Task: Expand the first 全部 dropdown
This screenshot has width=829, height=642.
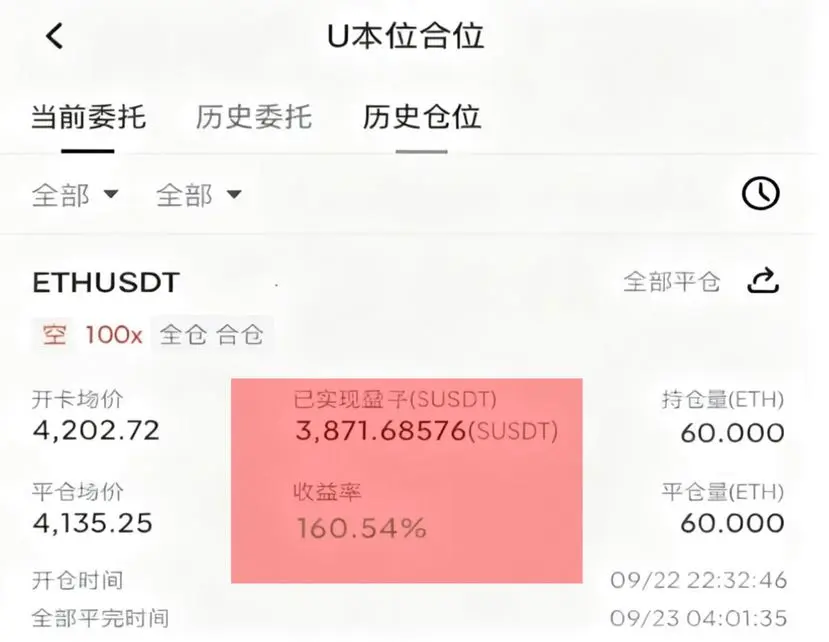Action: point(75,195)
